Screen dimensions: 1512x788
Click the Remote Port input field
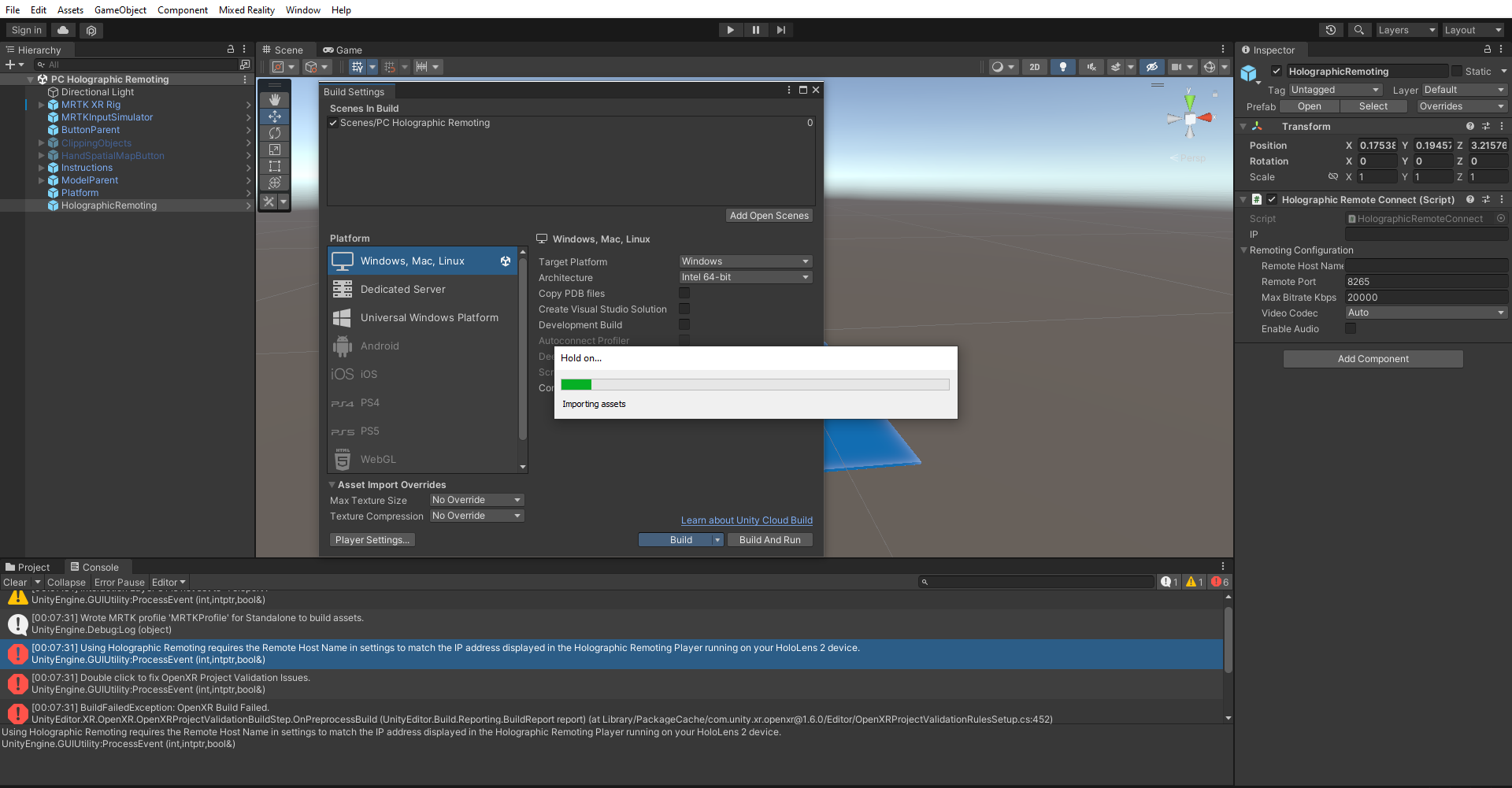pos(1425,281)
